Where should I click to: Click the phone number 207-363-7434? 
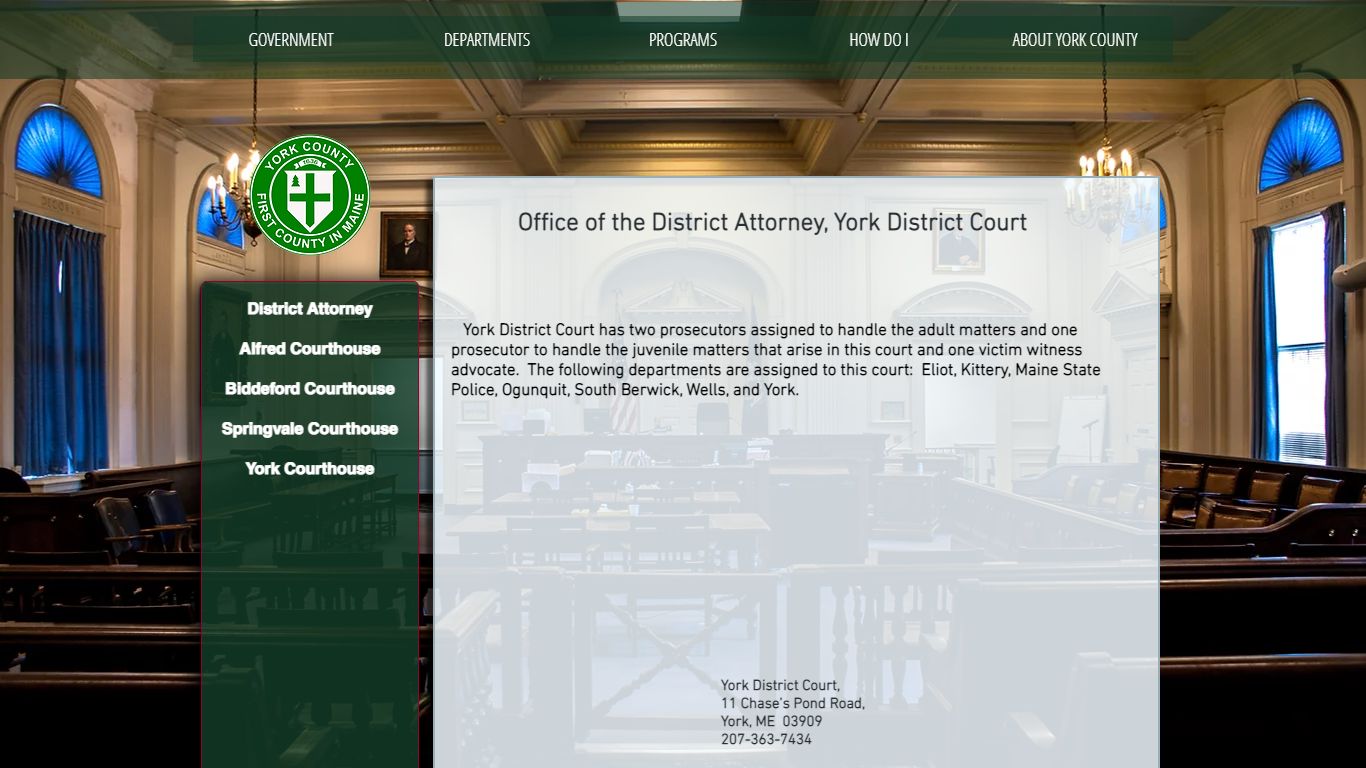point(766,740)
